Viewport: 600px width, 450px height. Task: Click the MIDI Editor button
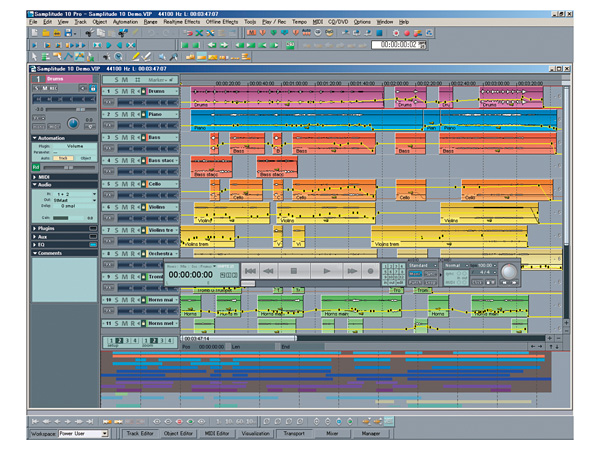217,434
